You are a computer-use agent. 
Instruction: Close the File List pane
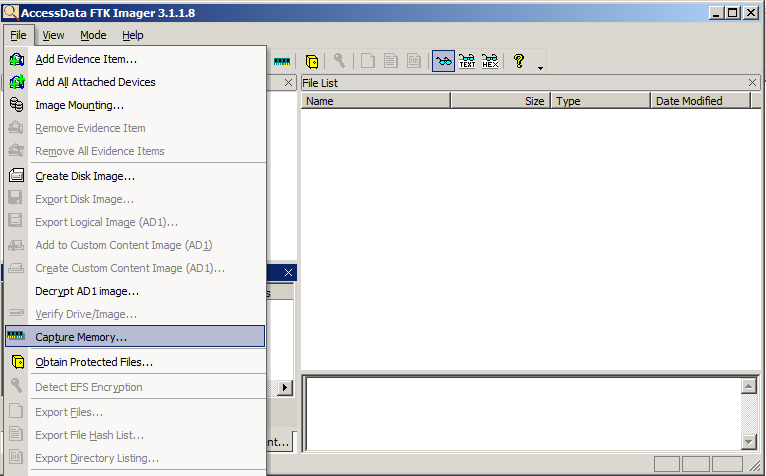coord(752,83)
